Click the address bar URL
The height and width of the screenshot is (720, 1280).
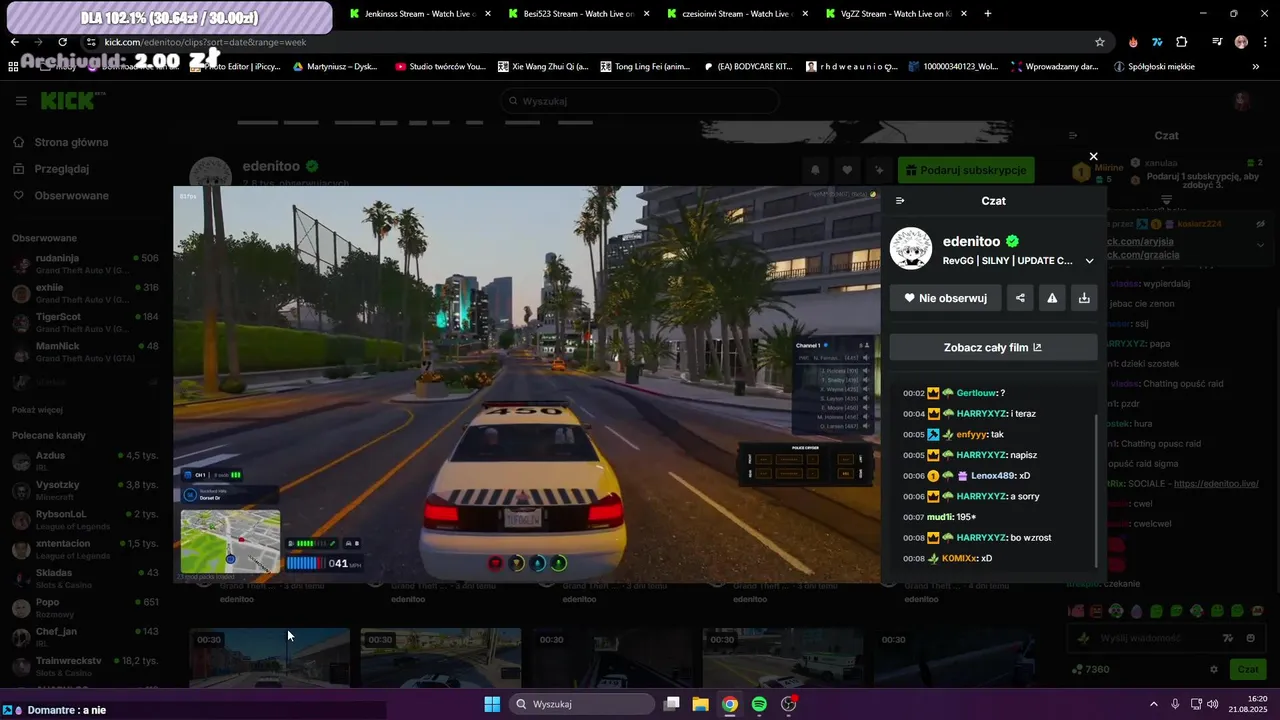coord(205,42)
